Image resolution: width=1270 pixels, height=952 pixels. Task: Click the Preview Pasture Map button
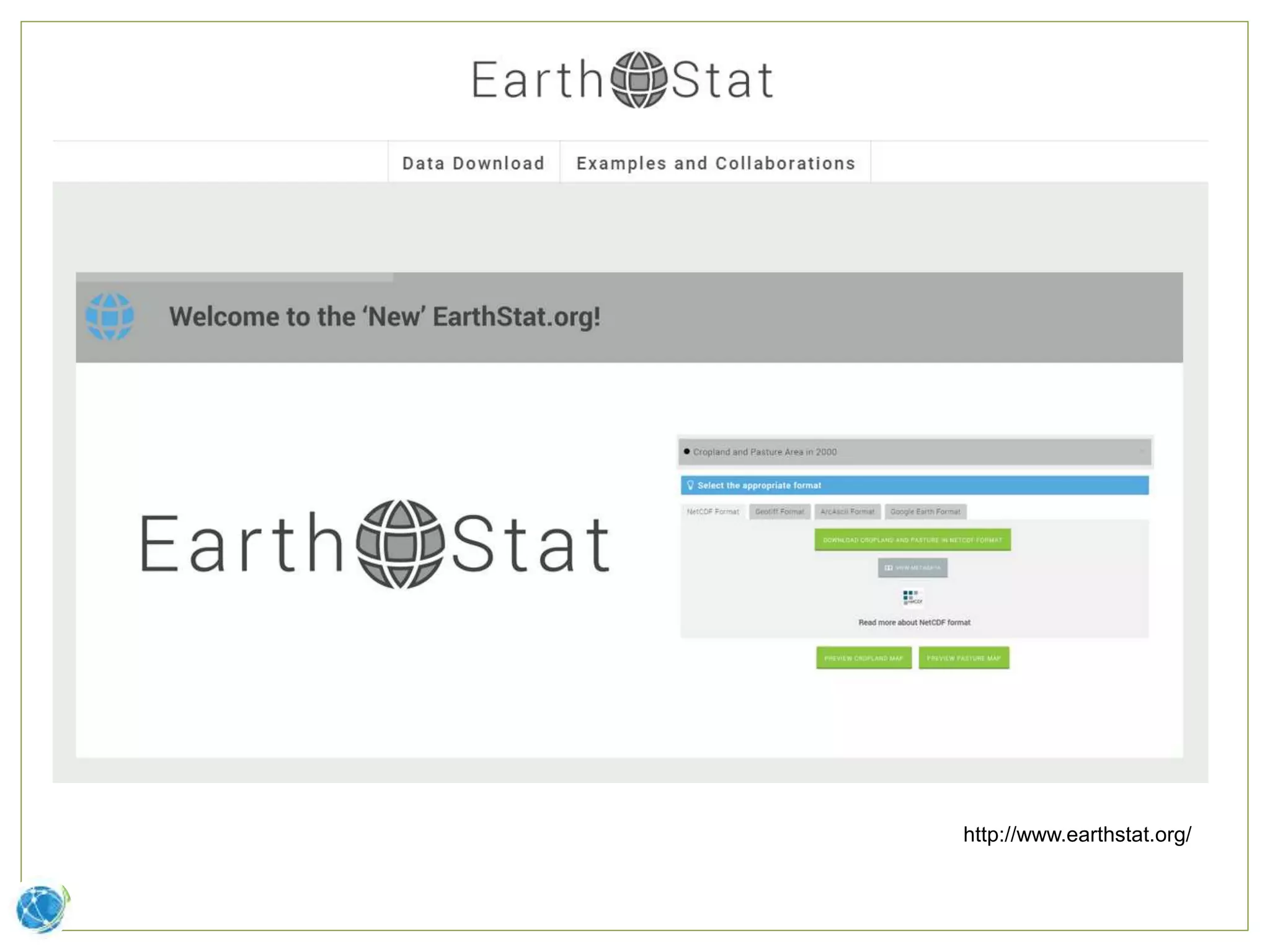tap(964, 658)
